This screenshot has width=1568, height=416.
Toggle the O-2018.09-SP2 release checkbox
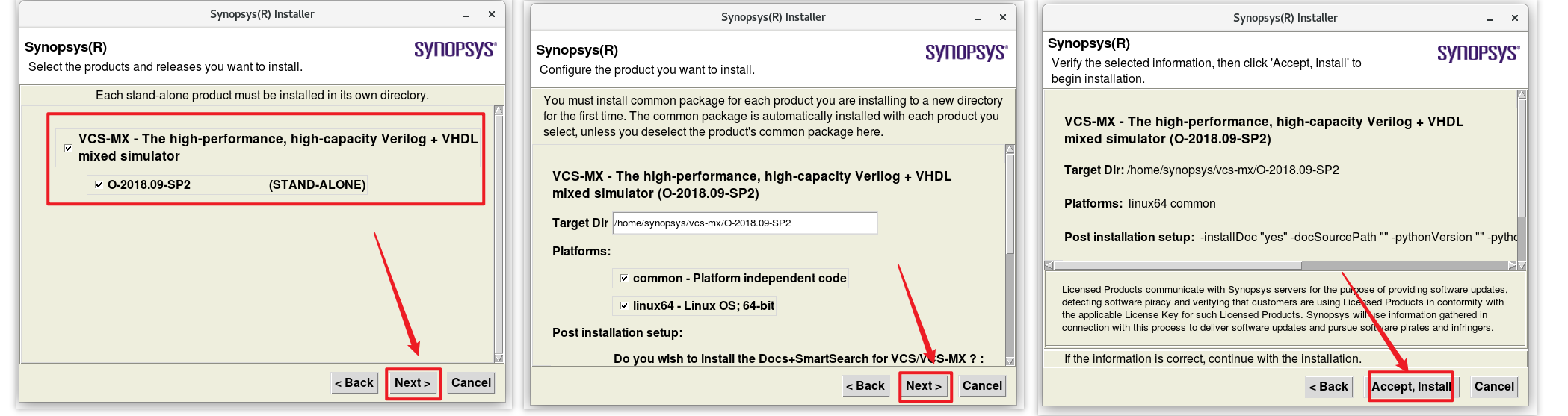coord(99,184)
